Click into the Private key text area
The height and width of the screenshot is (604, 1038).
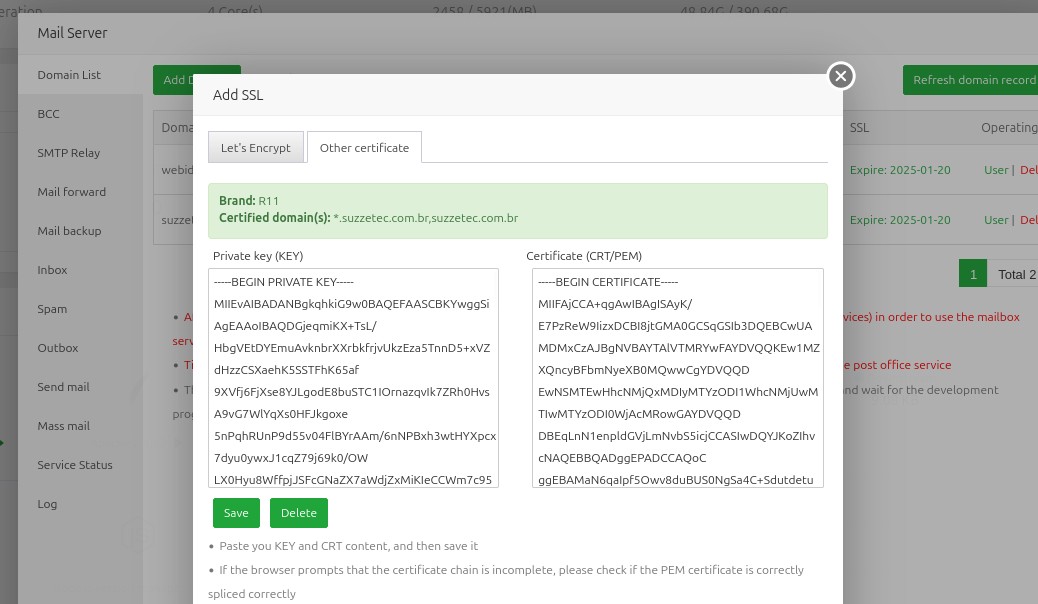355,377
